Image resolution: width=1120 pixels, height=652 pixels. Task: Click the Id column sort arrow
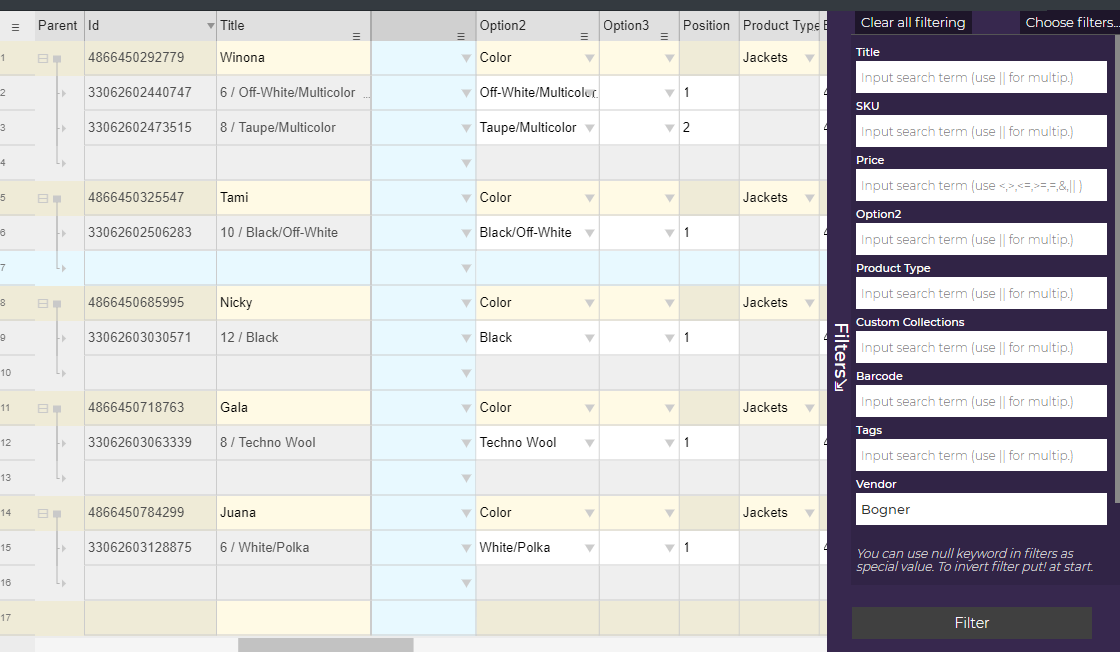point(210,26)
